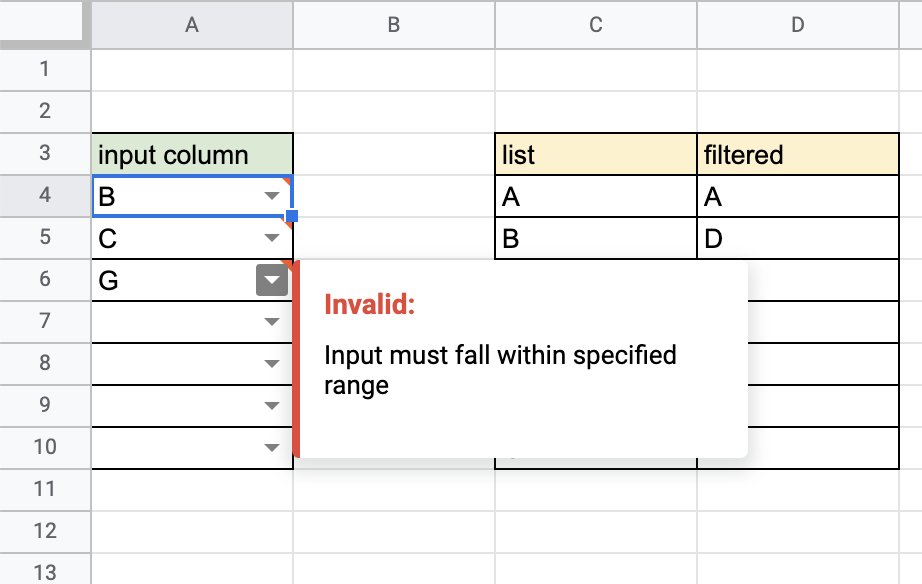Select cell C4 containing A
922x584 pixels.
(596, 196)
